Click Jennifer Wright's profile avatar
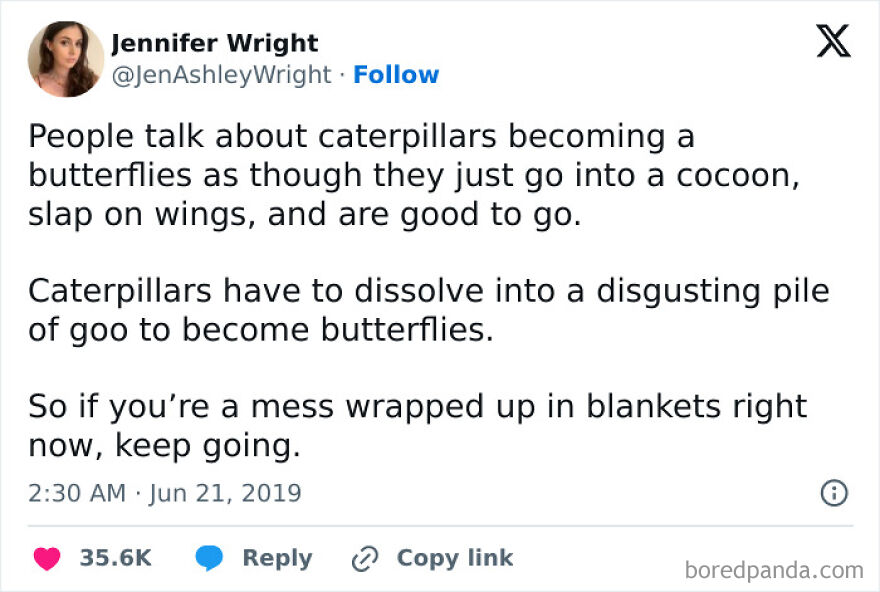Screen dimensions: 880x592 (x=66, y=58)
